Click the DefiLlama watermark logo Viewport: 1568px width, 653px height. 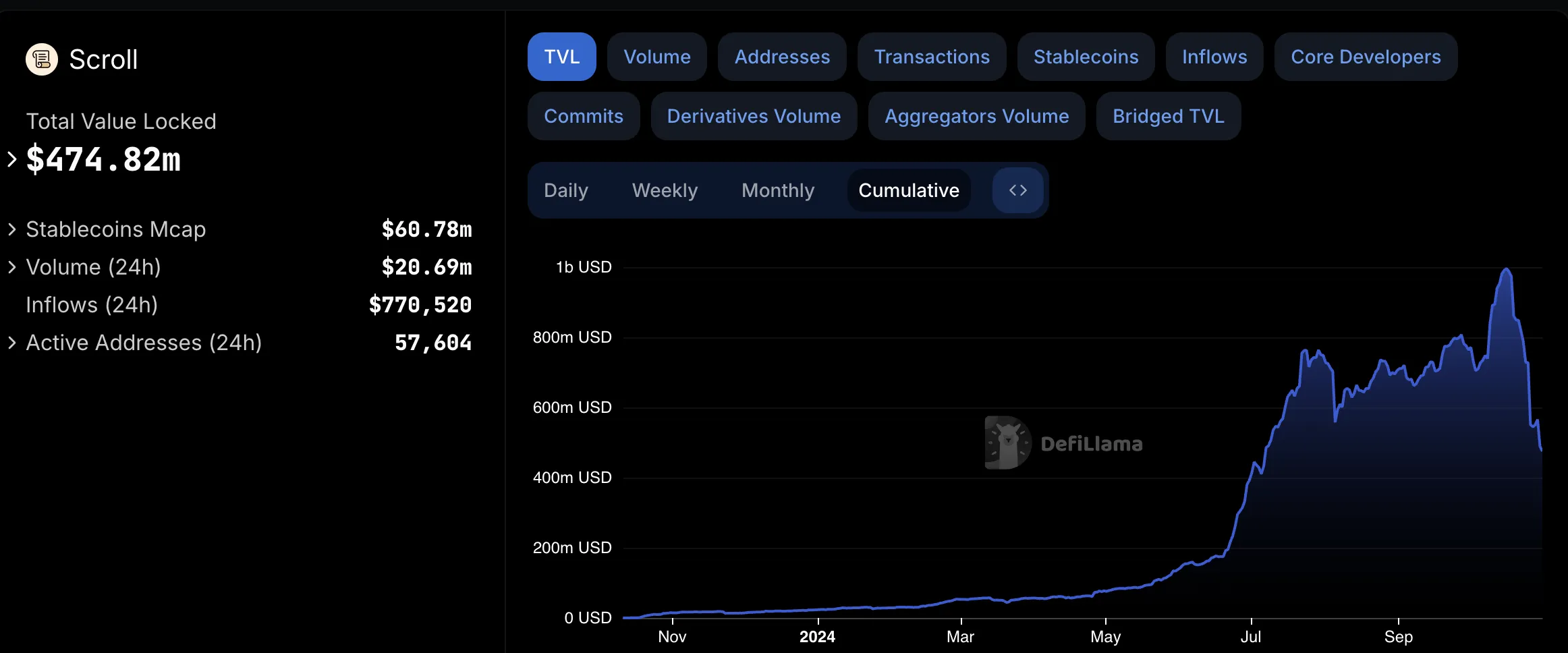(1064, 443)
